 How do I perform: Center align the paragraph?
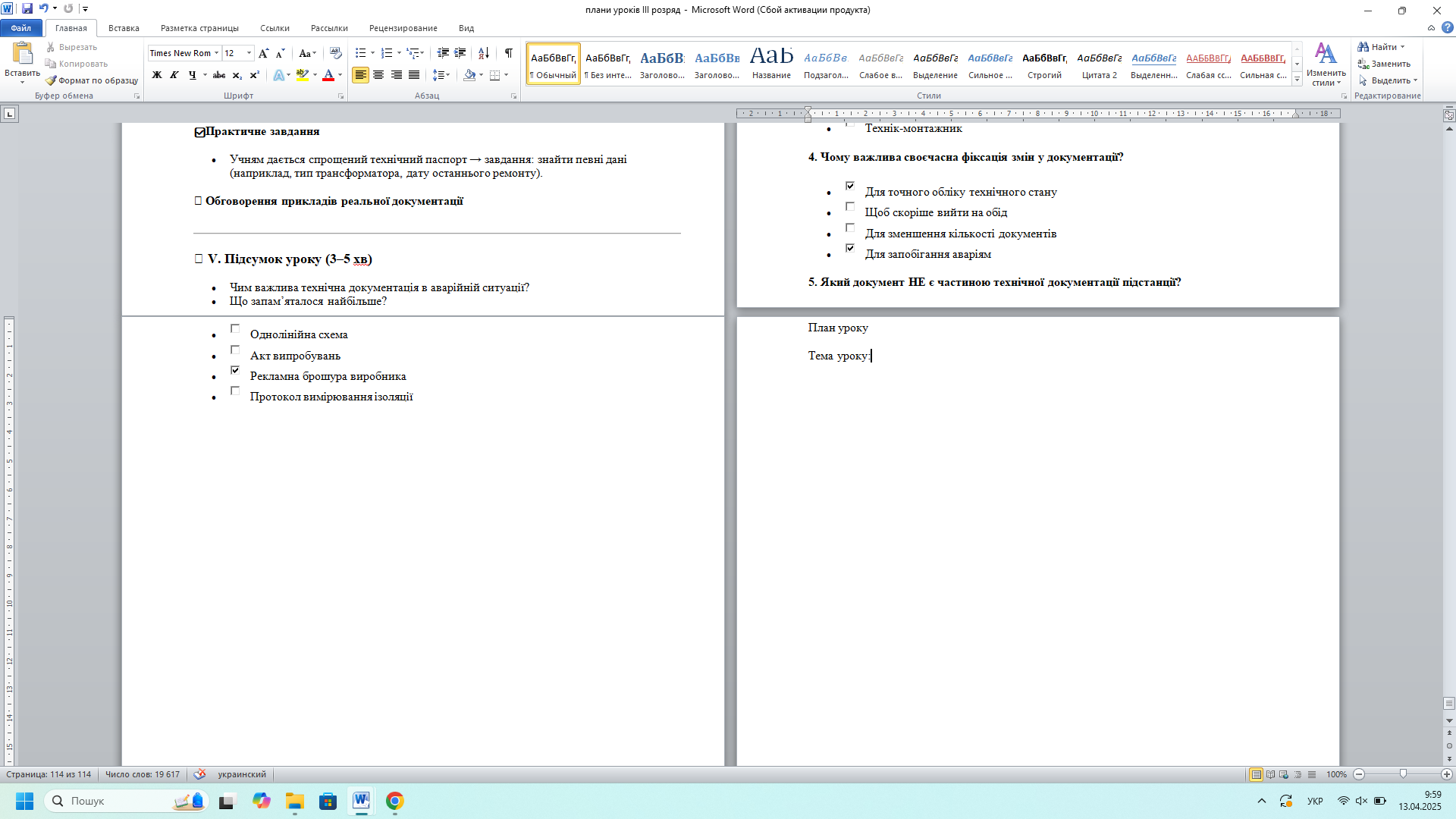[x=378, y=75]
